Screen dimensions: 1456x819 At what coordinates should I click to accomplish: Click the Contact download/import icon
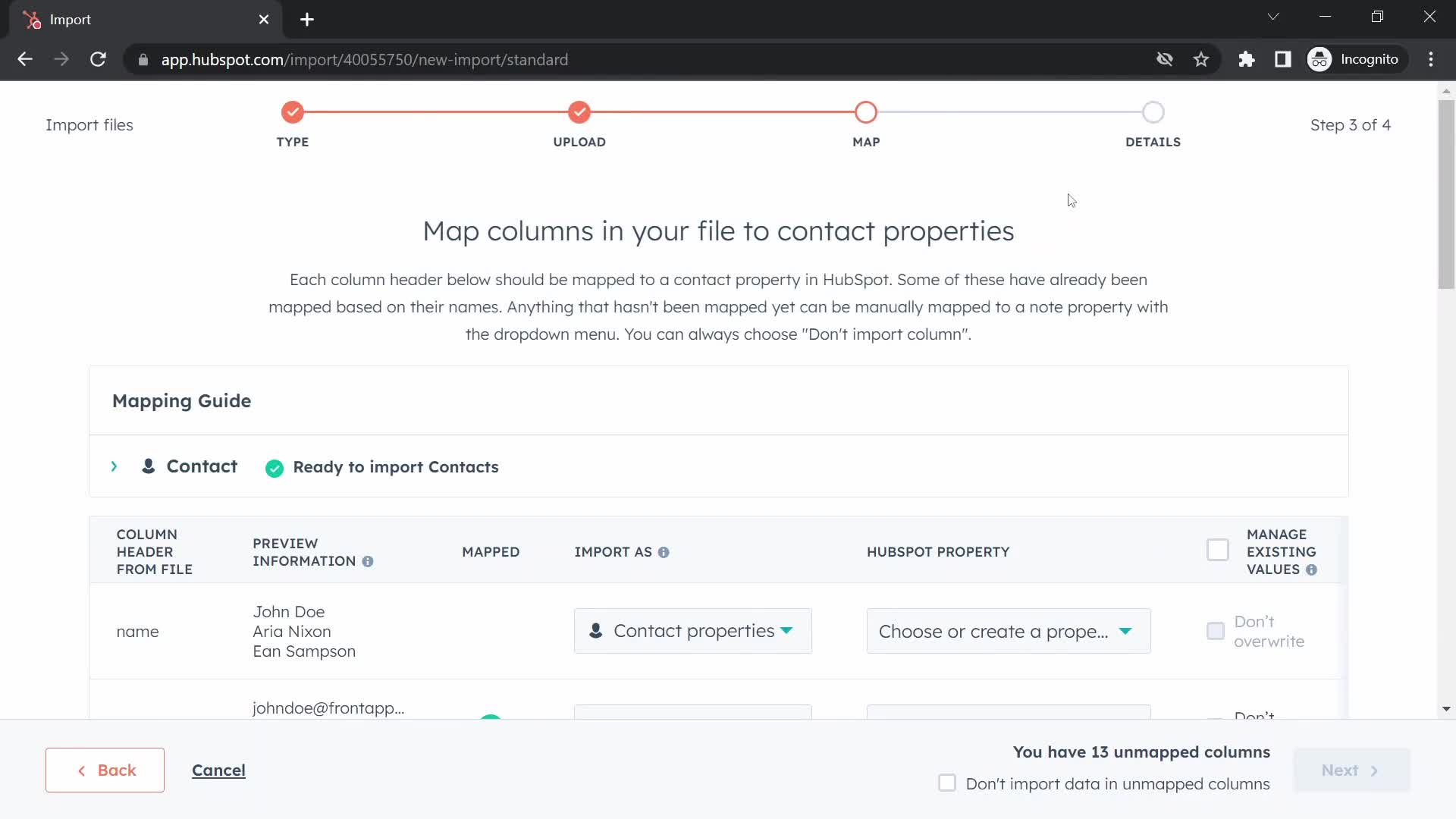pyautogui.click(x=149, y=466)
